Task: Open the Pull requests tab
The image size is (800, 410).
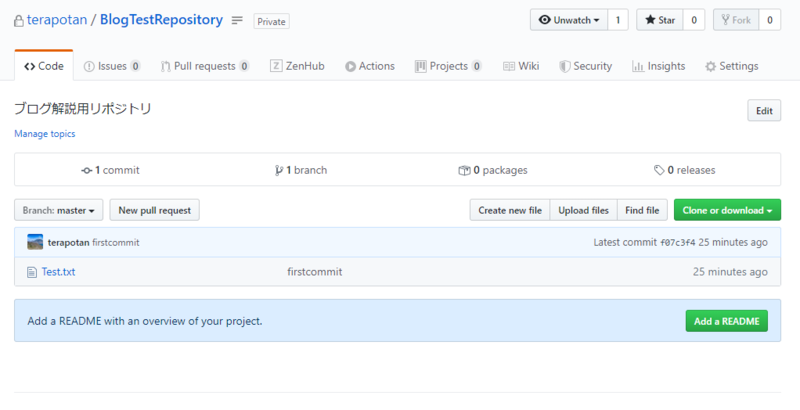Action: pos(205,66)
